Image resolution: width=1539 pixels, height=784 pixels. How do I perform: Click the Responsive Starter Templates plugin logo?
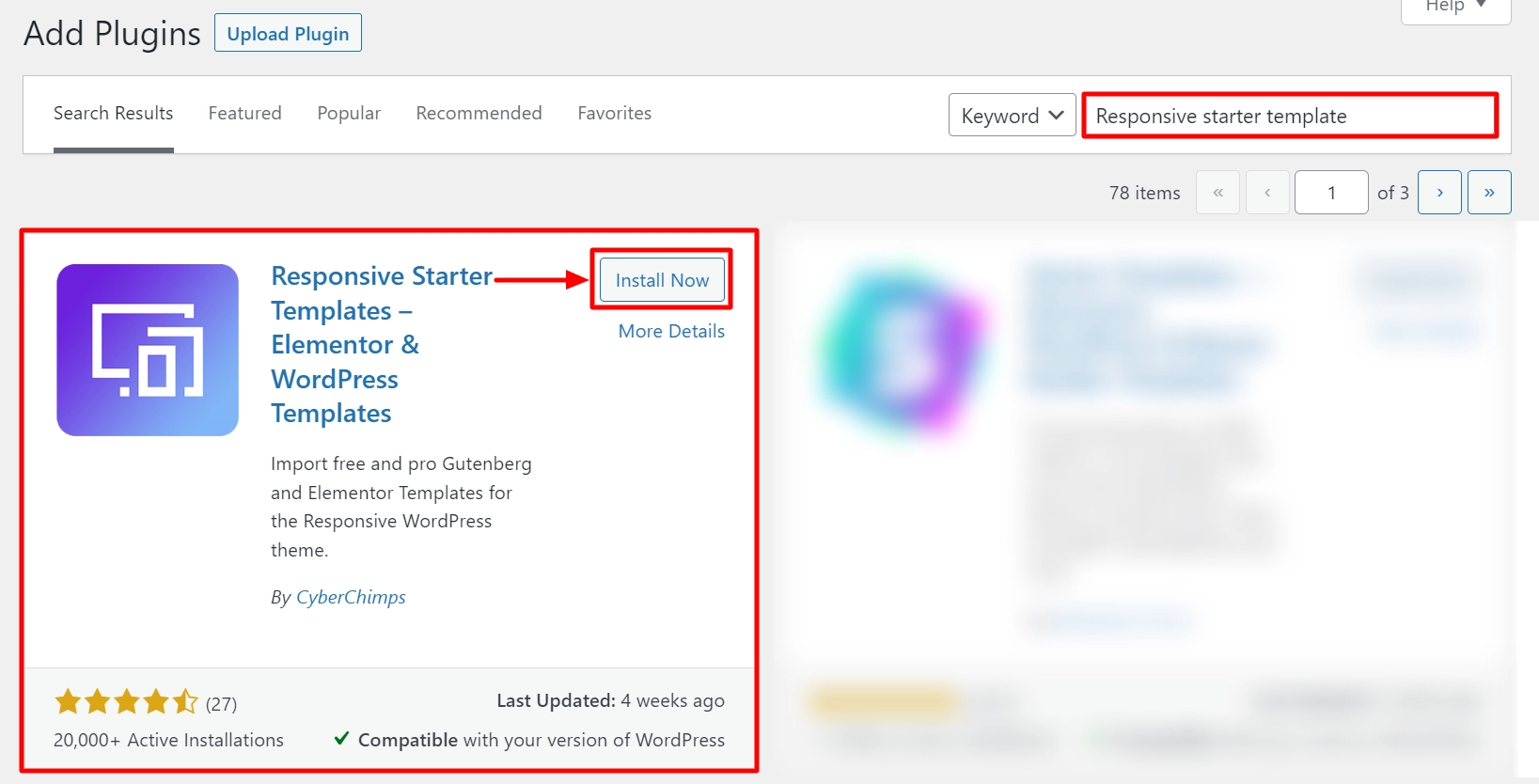click(x=147, y=350)
